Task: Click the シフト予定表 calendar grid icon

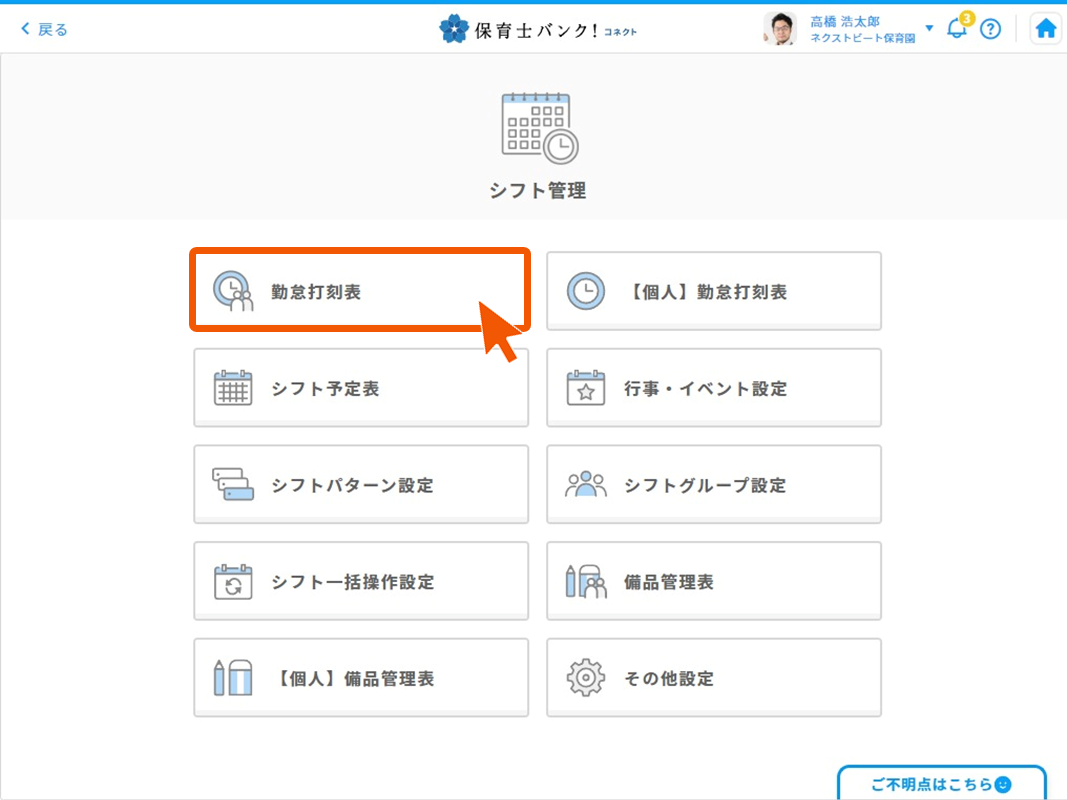Action: tap(233, 388)
